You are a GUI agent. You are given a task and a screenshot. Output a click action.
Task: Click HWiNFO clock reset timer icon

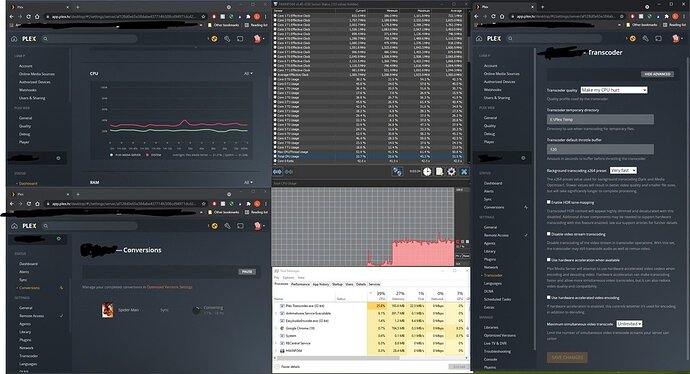[x=427, y=172]
